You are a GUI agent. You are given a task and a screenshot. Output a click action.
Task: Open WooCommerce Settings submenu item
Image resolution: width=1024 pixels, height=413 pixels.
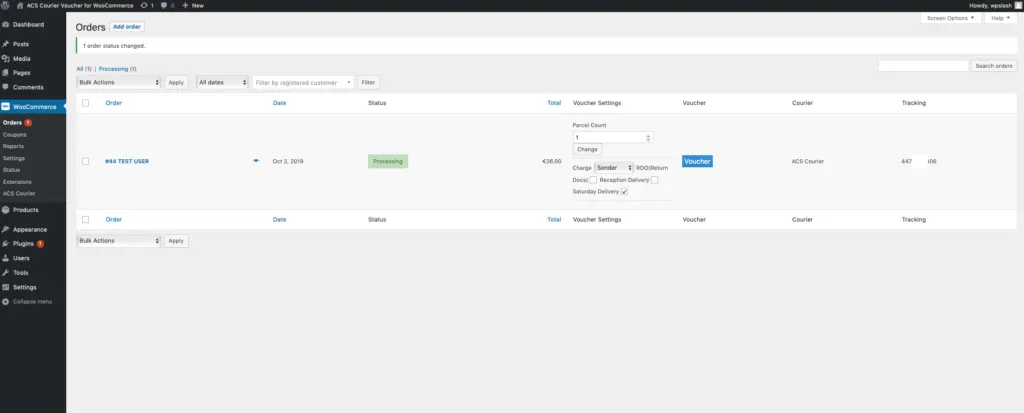14,158
